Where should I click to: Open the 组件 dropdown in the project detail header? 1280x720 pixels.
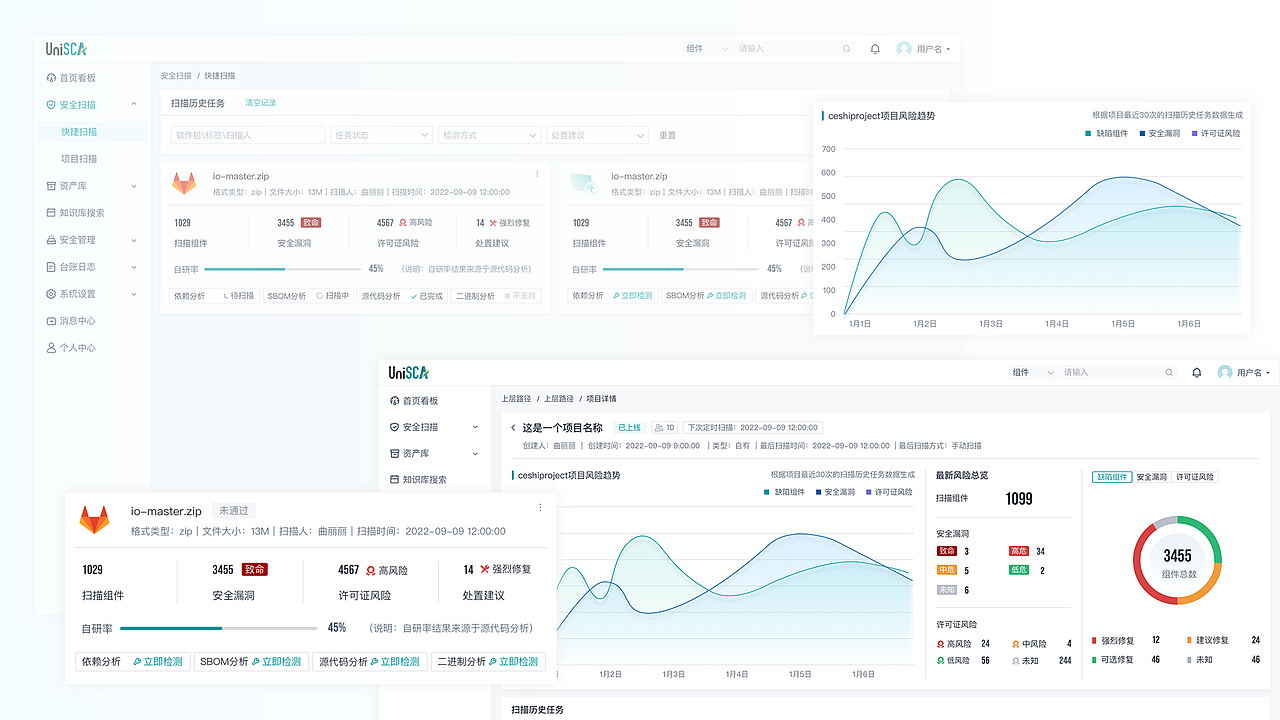[1033, 372]
